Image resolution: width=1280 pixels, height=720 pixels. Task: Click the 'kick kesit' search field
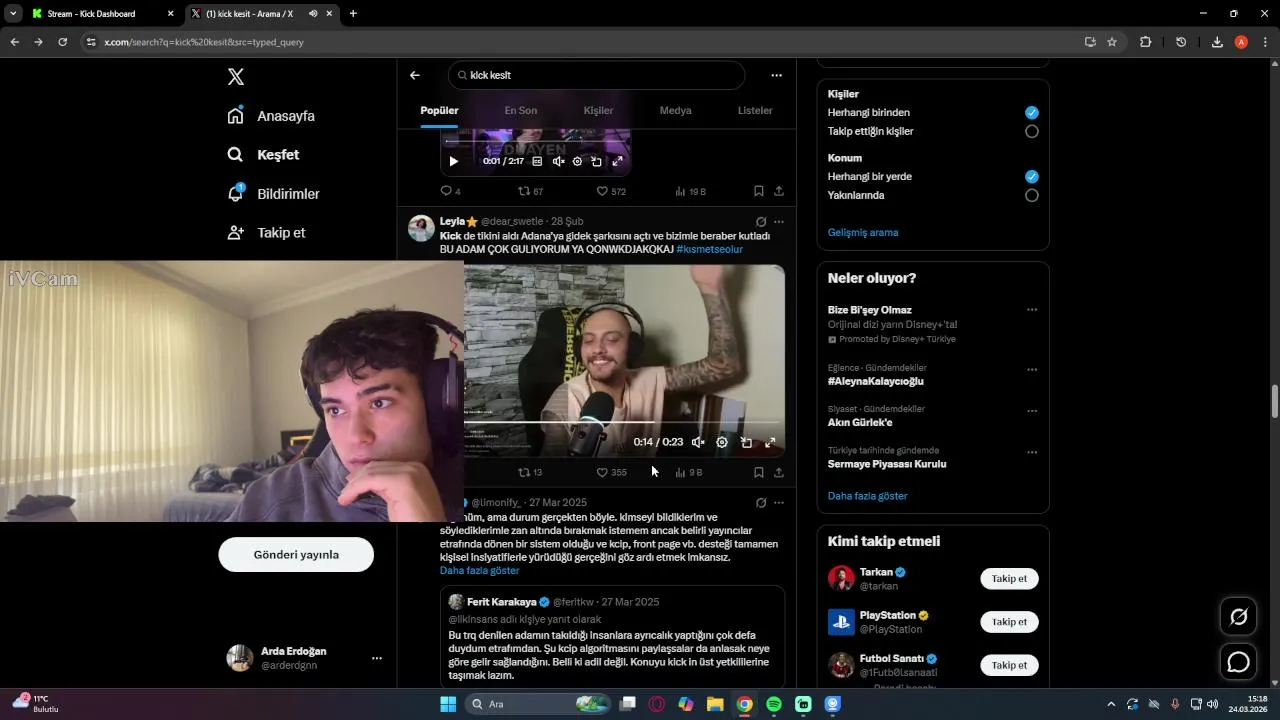pyautogui.click(x=597, y=75)
